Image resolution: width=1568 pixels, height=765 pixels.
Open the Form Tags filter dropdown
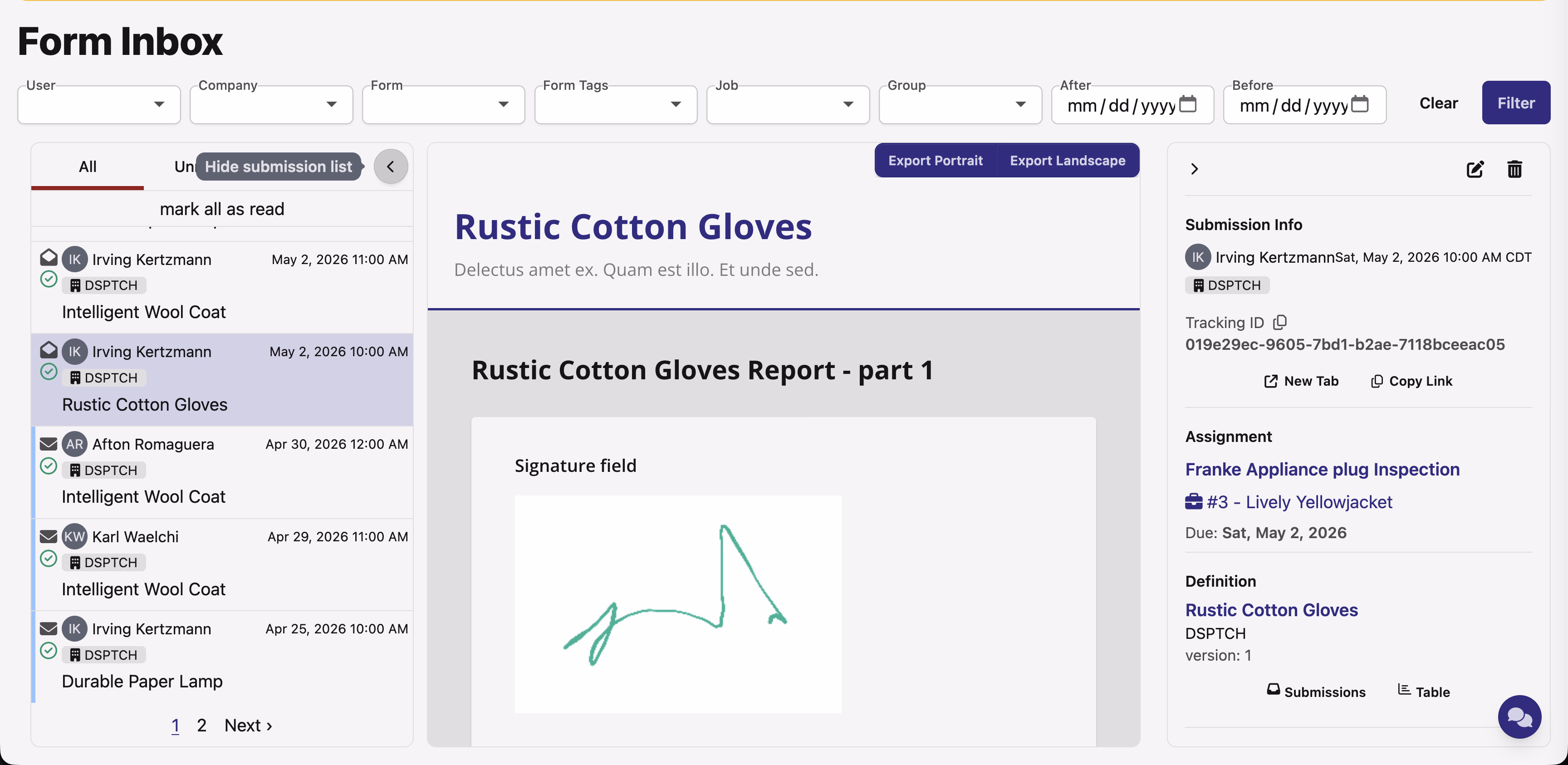[616, 105]
